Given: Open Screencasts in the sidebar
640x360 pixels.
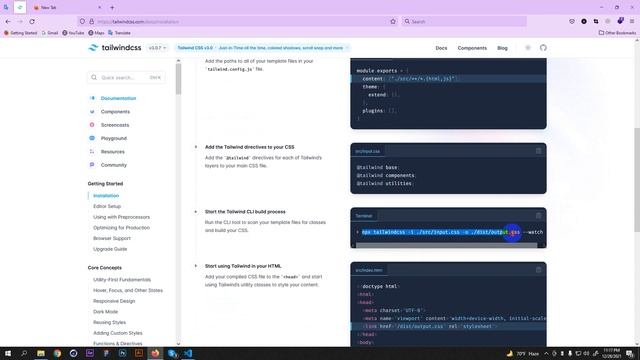Looking at the screenshot, I should click(115, 125).
